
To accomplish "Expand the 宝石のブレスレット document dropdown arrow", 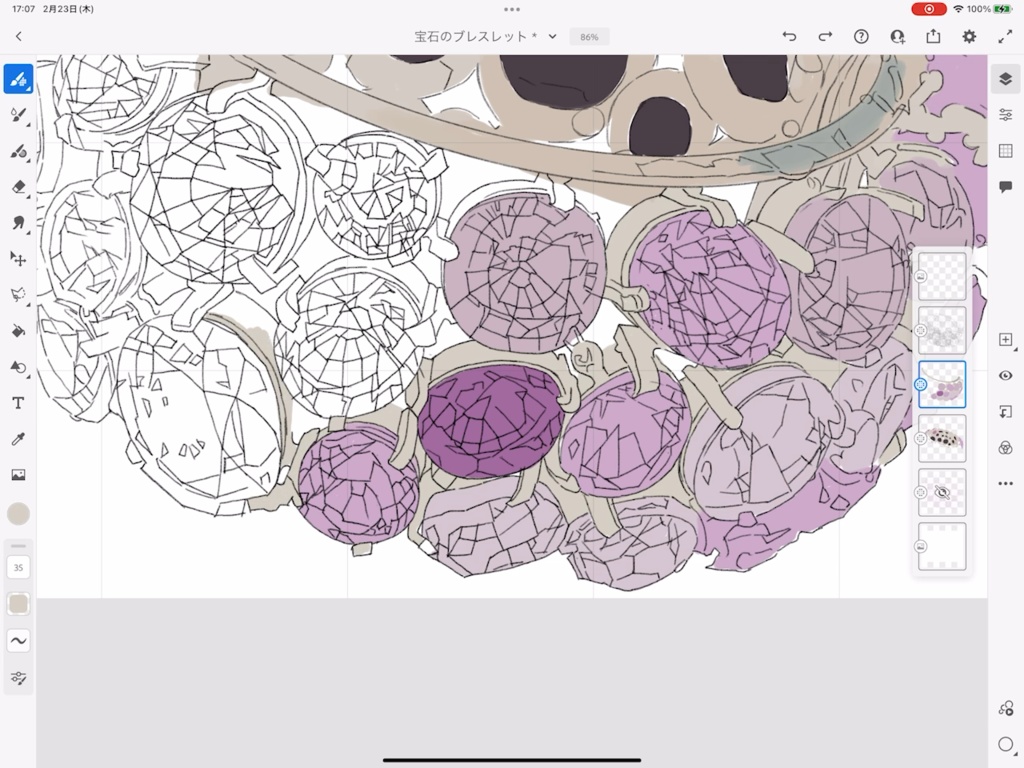I will pos(552,37).
